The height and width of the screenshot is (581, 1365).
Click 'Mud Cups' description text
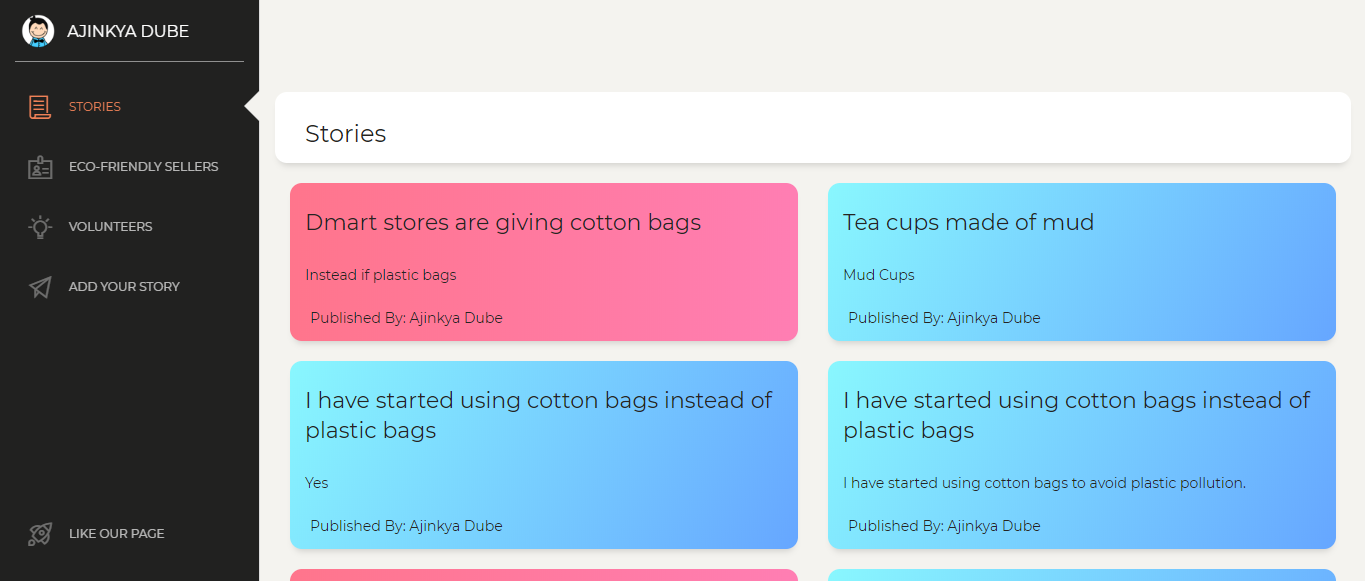878,275
